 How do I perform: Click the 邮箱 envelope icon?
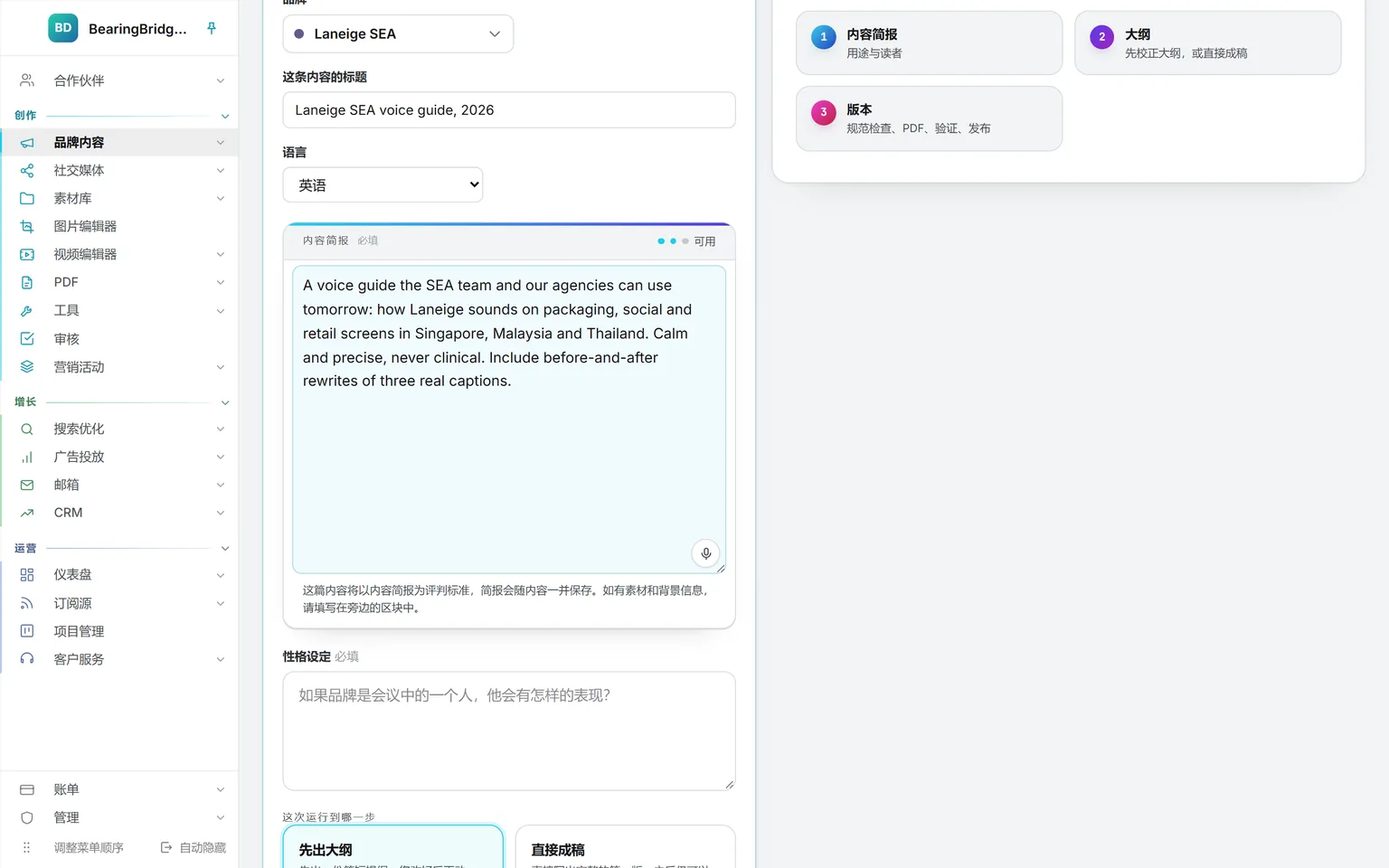[27, 486]
